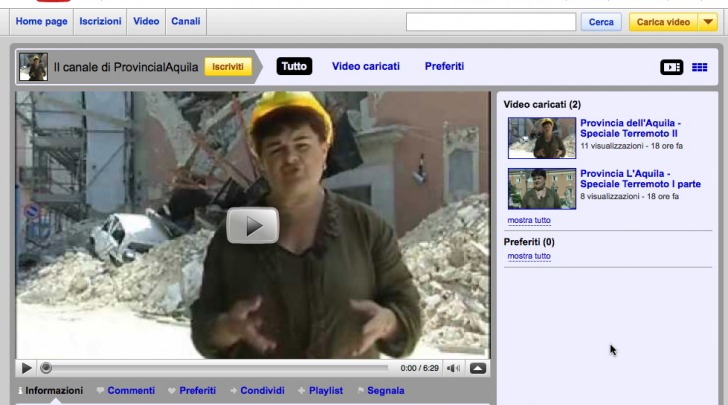Click the Iscriviti subscribe button
Image resolution: width=728 pixels, height=405 pixels.
tap(228, 67)
